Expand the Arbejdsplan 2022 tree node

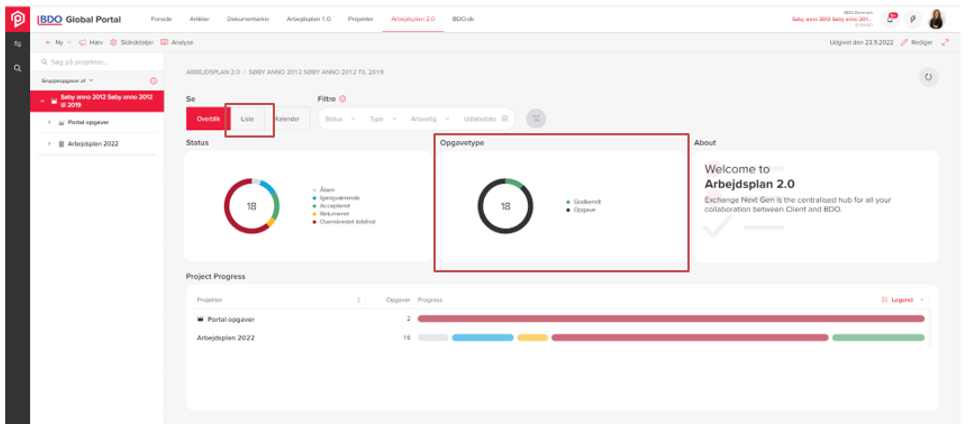pyautogui.click(x=49, y=144)
